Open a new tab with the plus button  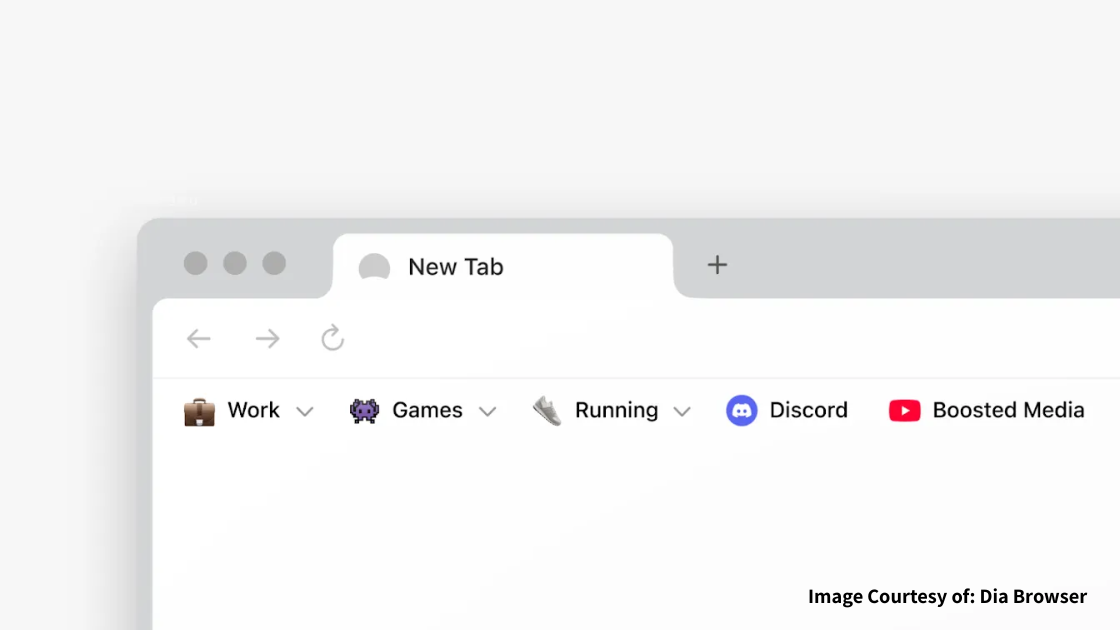pos(717,265)
